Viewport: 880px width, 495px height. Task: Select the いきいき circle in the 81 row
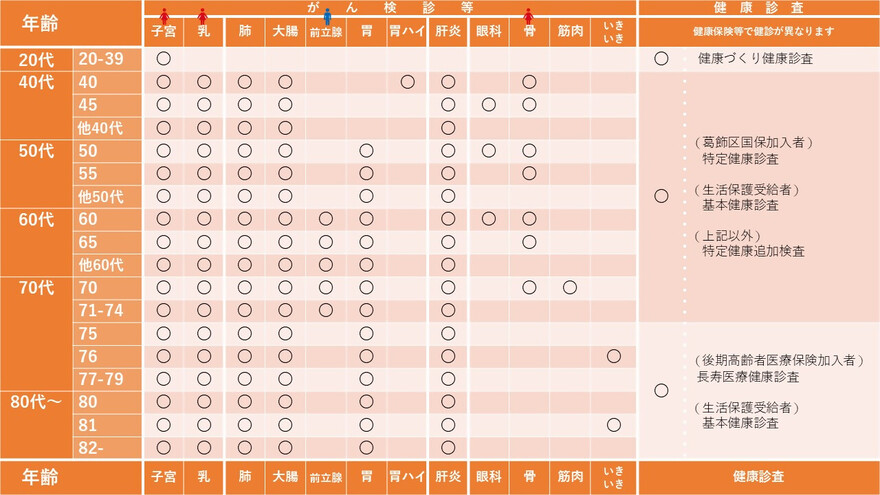(x=613, y=424)
